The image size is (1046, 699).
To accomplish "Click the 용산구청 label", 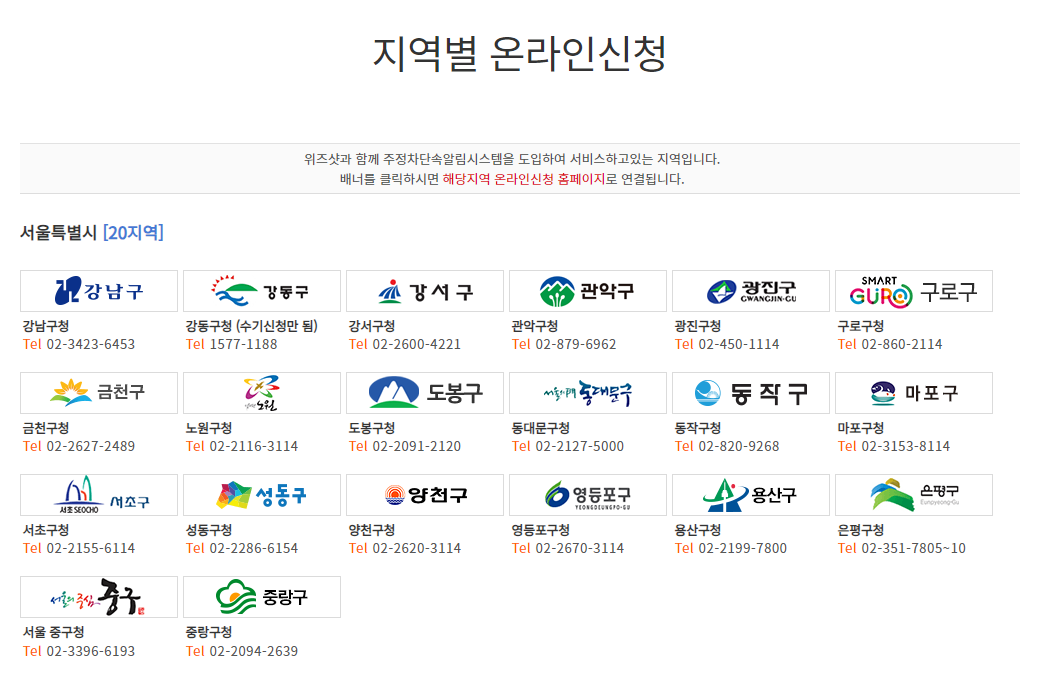I will pos(698,530).
